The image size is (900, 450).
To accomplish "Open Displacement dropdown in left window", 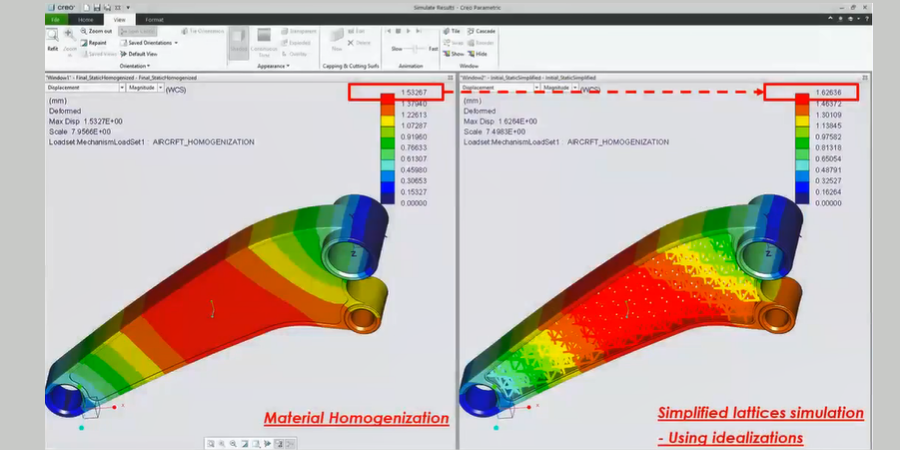I will [x=84, y=88].
